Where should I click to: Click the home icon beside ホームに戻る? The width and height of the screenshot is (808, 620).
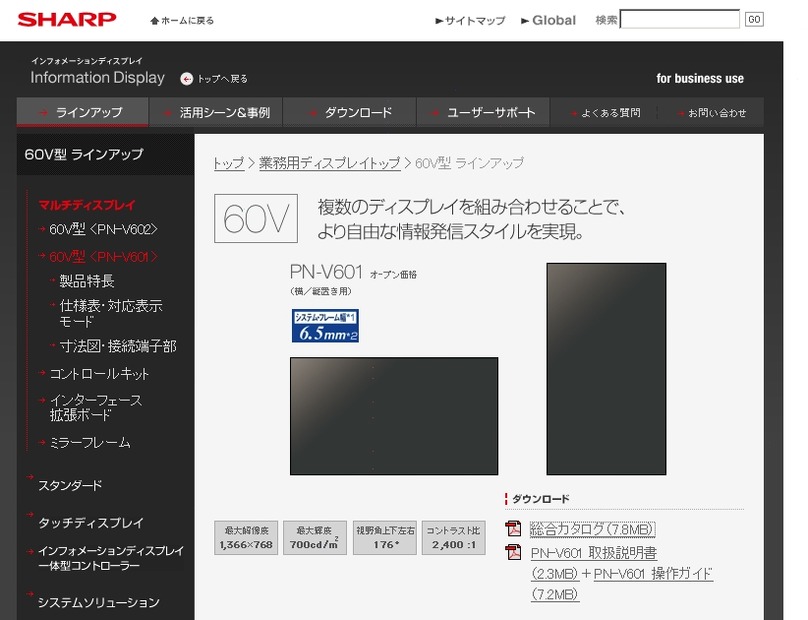coord(154,21)
